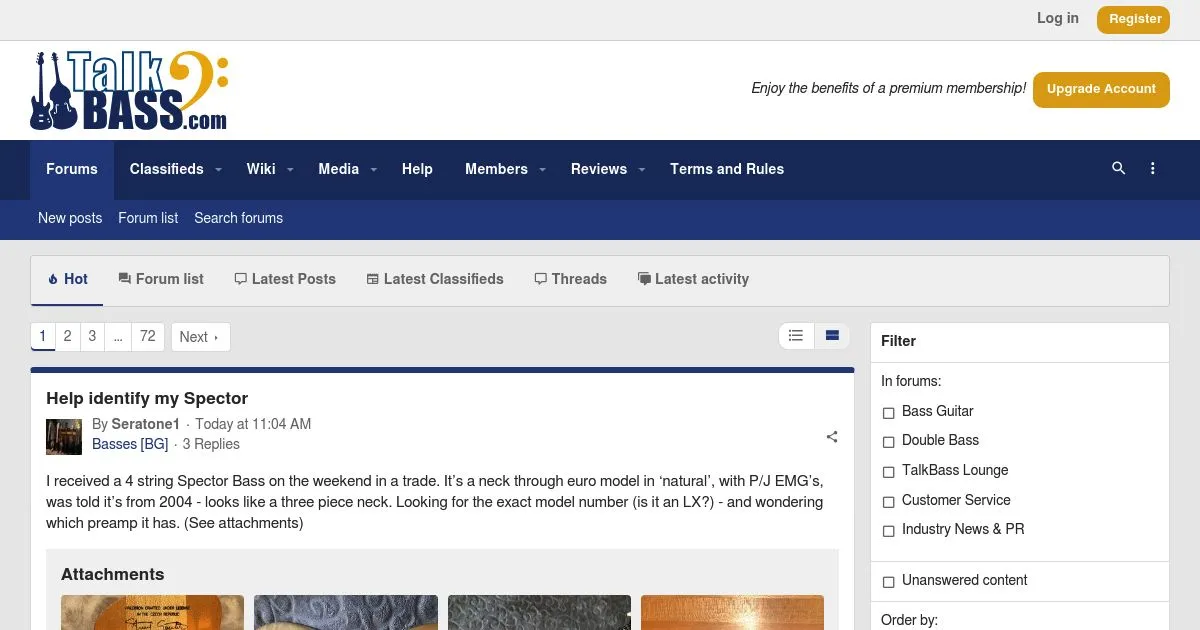Enable Unanswered content filter
The image size is (1200, 630).
coord(888,581)
